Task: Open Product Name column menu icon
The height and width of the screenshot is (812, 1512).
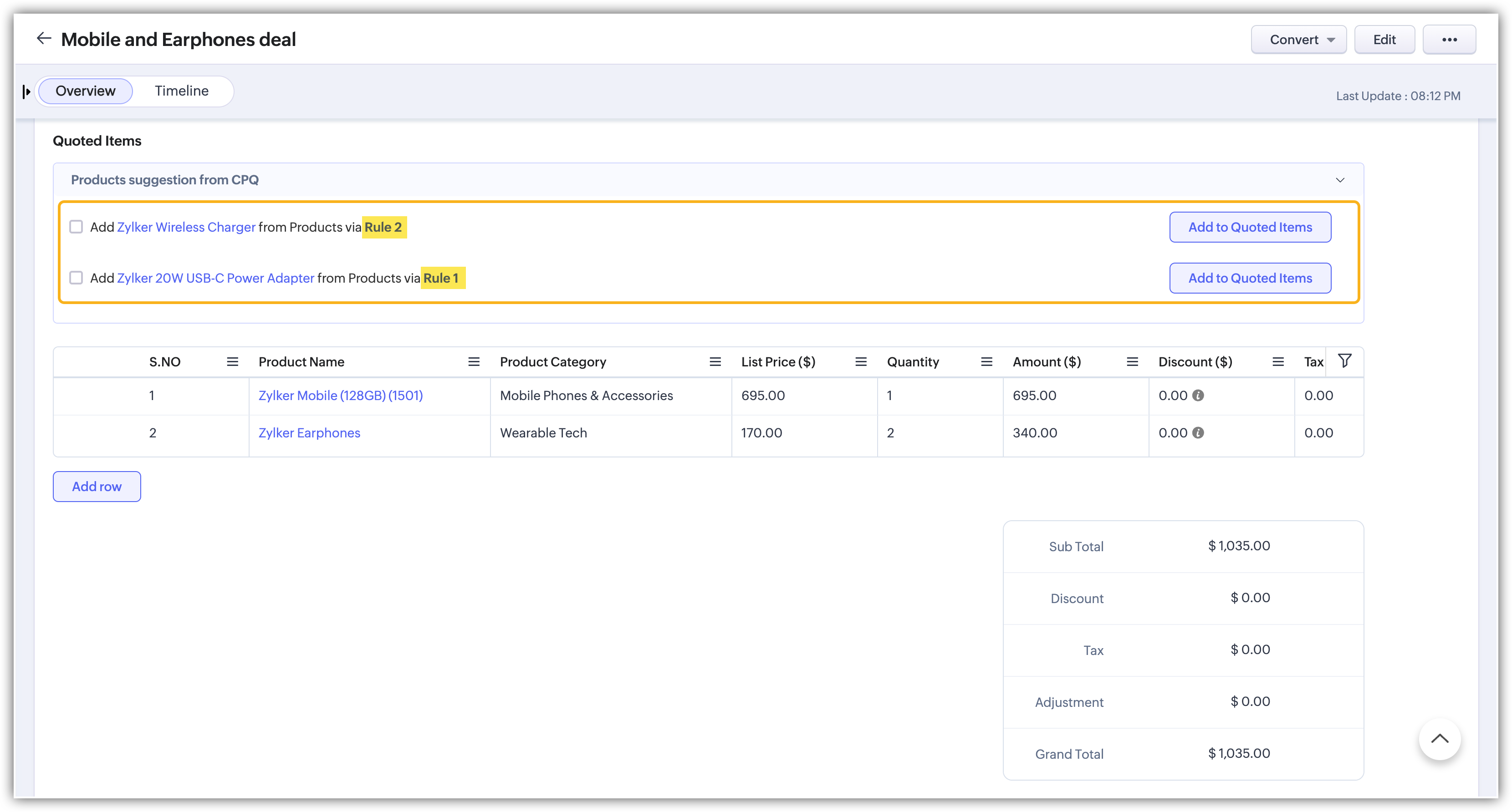Action: tap(474, 362)
